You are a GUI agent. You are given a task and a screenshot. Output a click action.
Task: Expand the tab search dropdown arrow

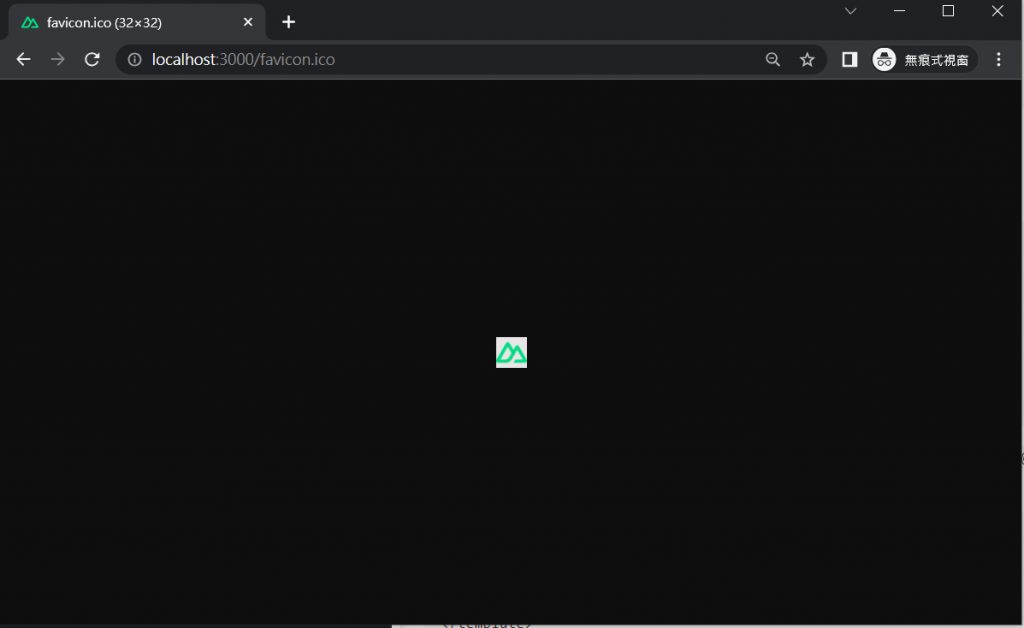(850, 11)
